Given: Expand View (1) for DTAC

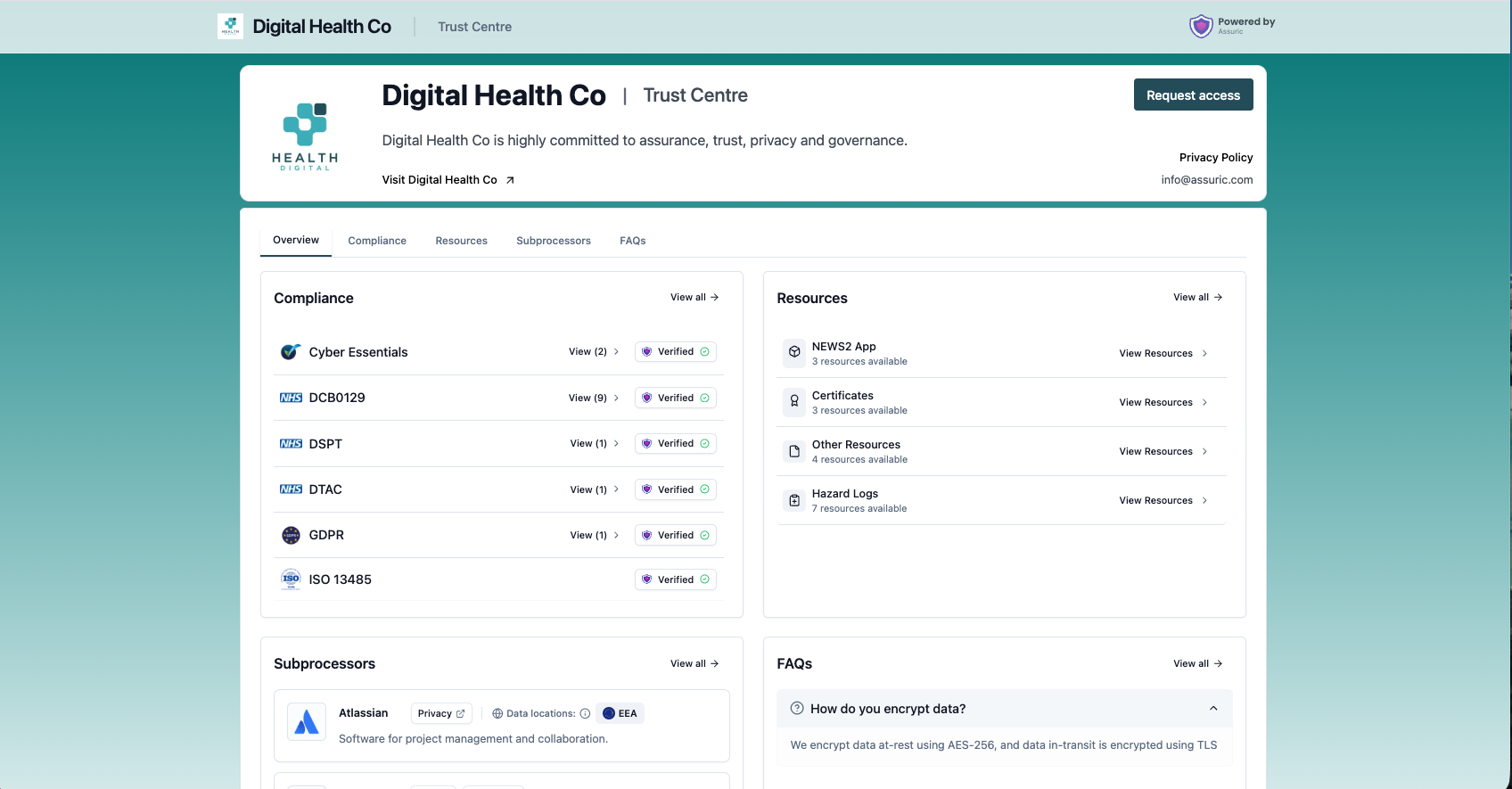Looking at the screenshot, I should (595, 489).
